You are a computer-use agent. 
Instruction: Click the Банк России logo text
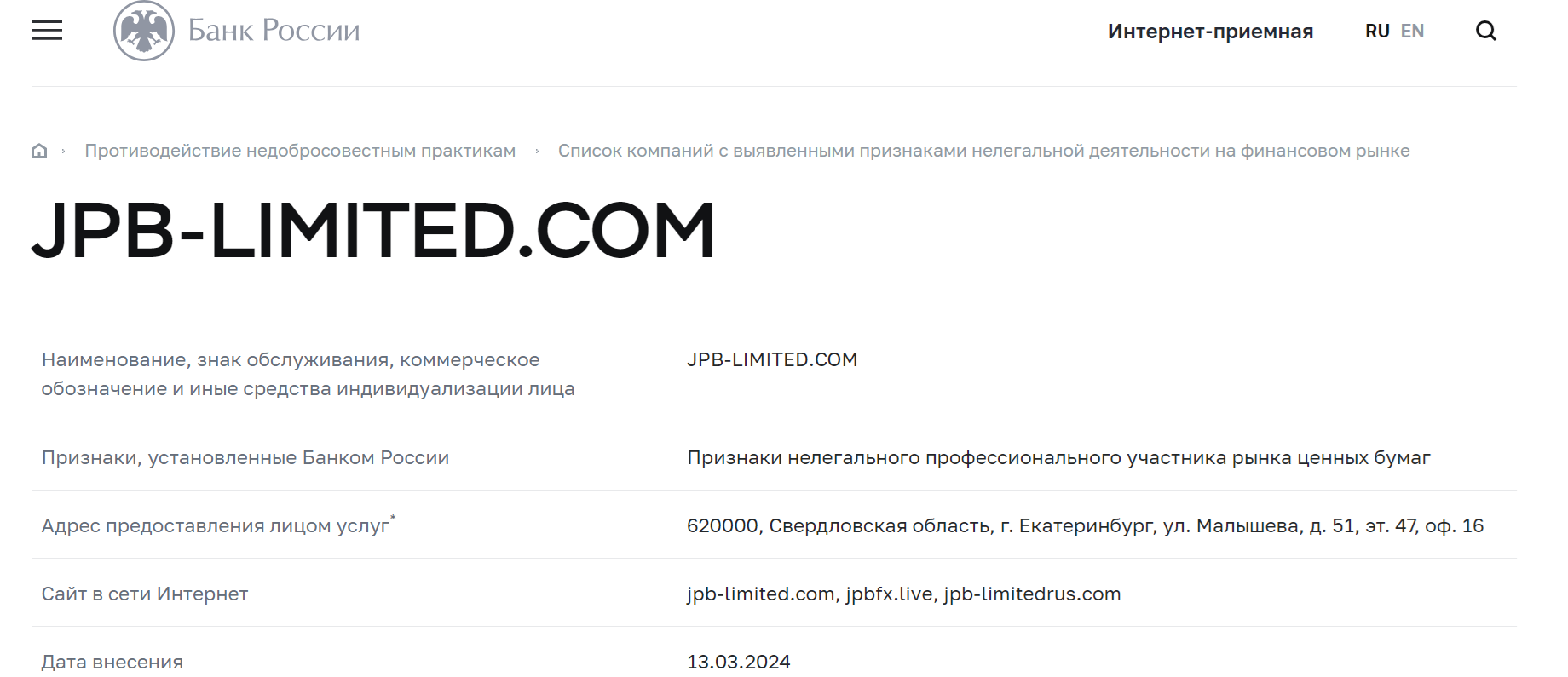[x=274, y=31]
